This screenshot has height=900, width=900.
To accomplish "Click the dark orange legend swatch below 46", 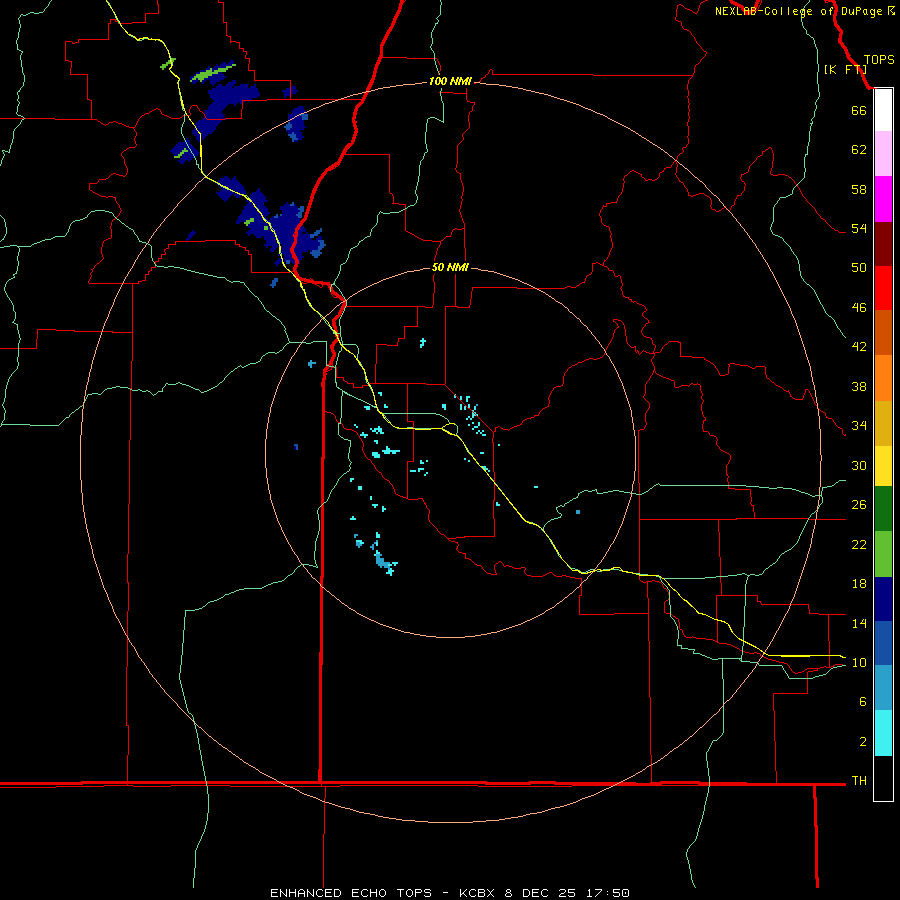I will [x=883, y=332].
